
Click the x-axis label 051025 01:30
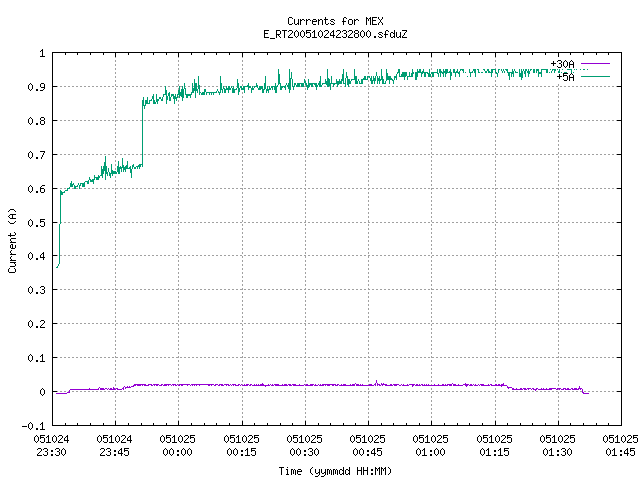[558, 446]
